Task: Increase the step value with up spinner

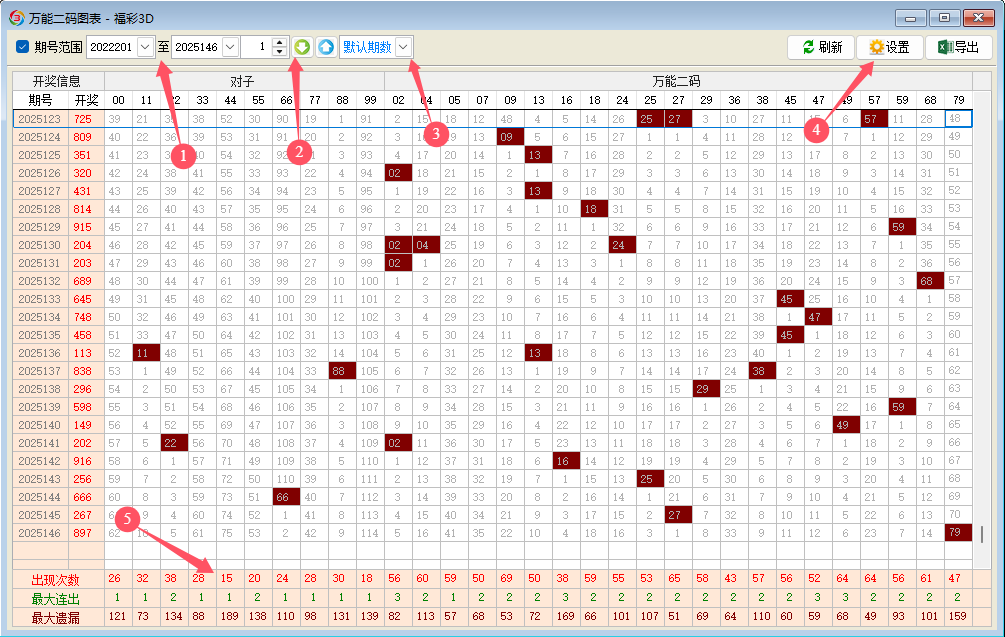Action: point(280,42)
